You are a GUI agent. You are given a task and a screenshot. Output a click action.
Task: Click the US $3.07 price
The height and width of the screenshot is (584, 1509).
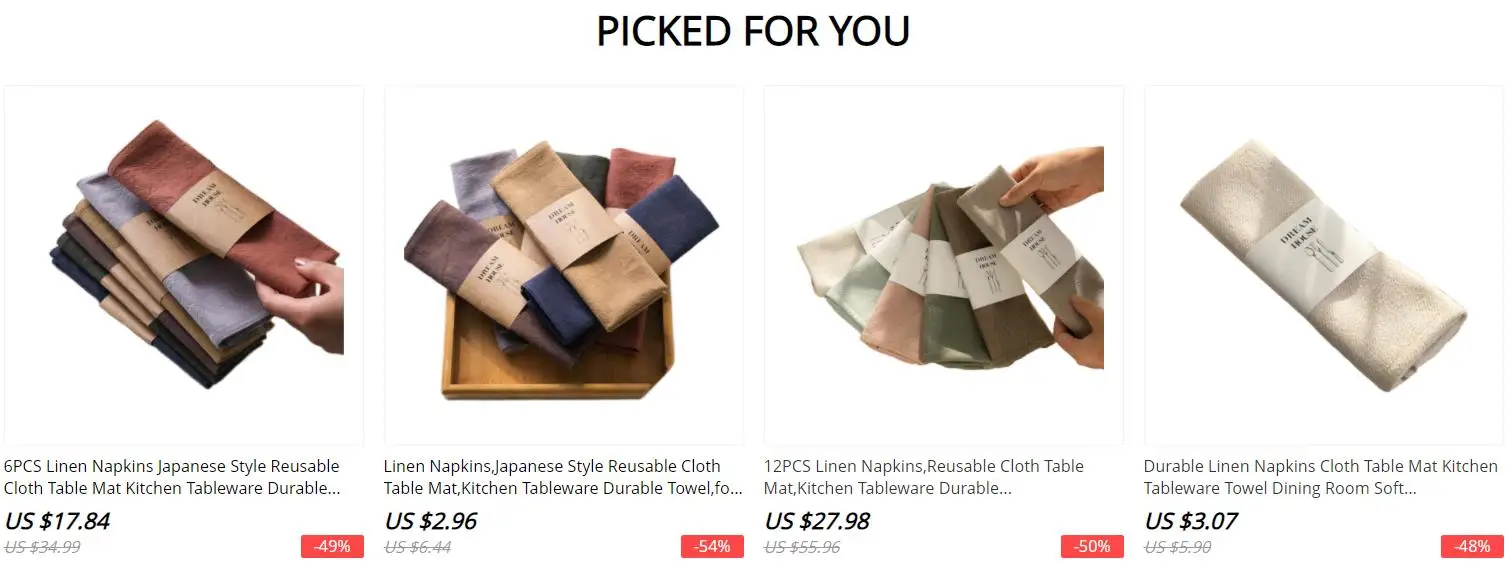(x=1191, y=522)
